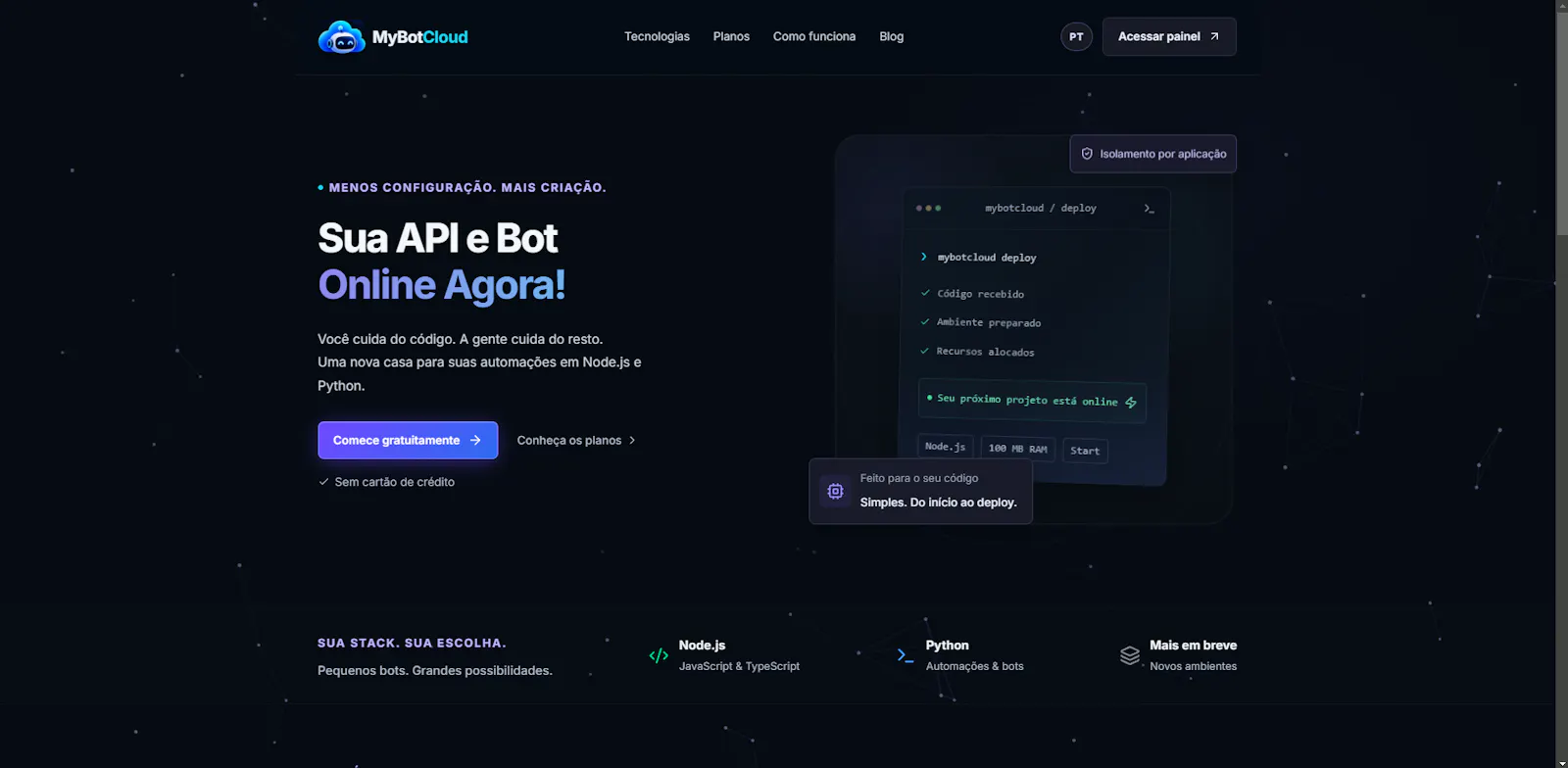Click the Start button in terminal card
The width and height of the screenshot is (1568, 768).
click(x=1085, y=451)
